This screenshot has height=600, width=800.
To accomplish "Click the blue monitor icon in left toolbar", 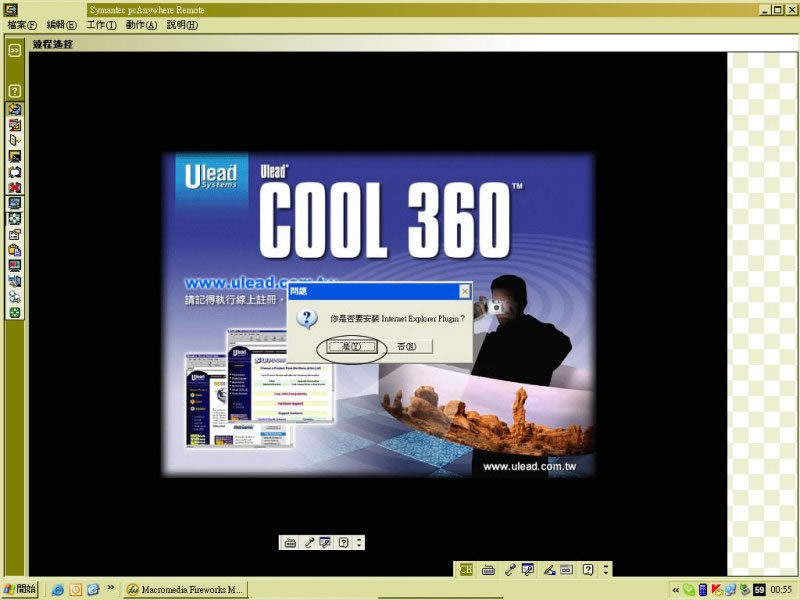I will tap(15, 203).
